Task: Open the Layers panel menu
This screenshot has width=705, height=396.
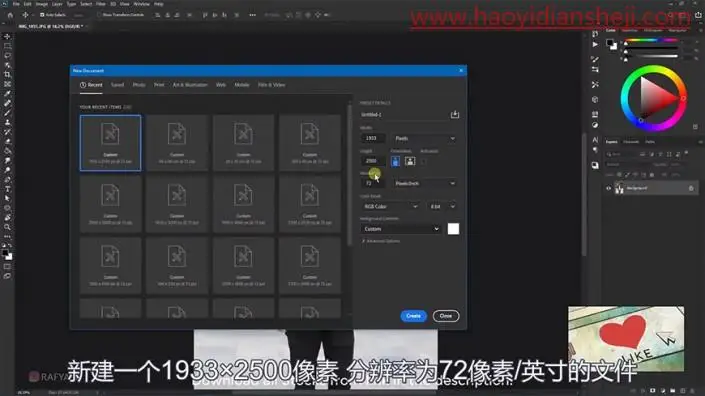Action: pyautogui.click(x=700, y=142)
